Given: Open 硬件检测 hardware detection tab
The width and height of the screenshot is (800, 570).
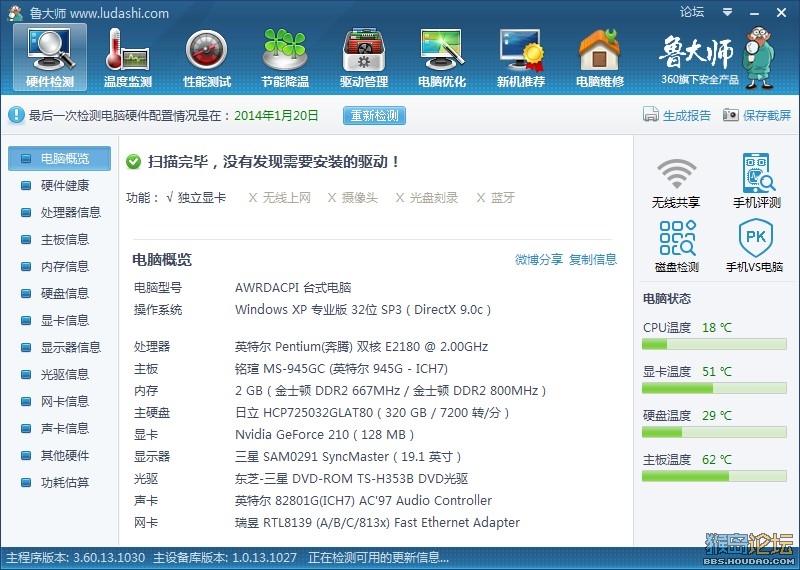Looking at the screenshot, I should [x=50, y=57].
